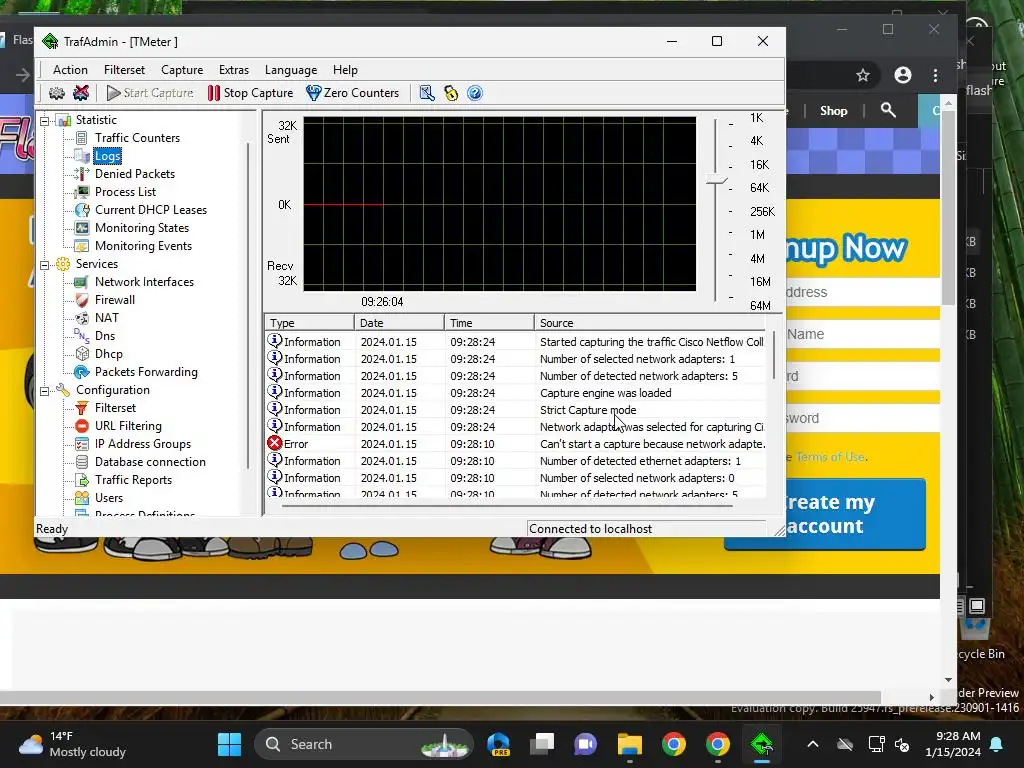Click the Name input field in browser
1024x768 pixels.
coord(862,334)
